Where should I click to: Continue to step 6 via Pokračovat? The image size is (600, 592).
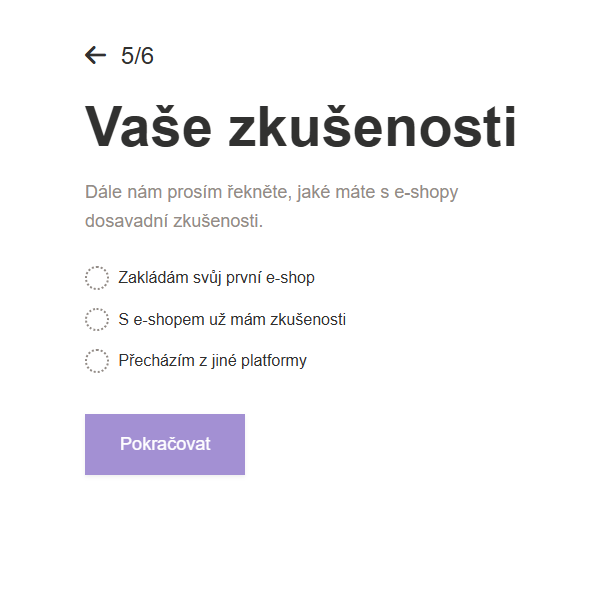tap(165, 444)
